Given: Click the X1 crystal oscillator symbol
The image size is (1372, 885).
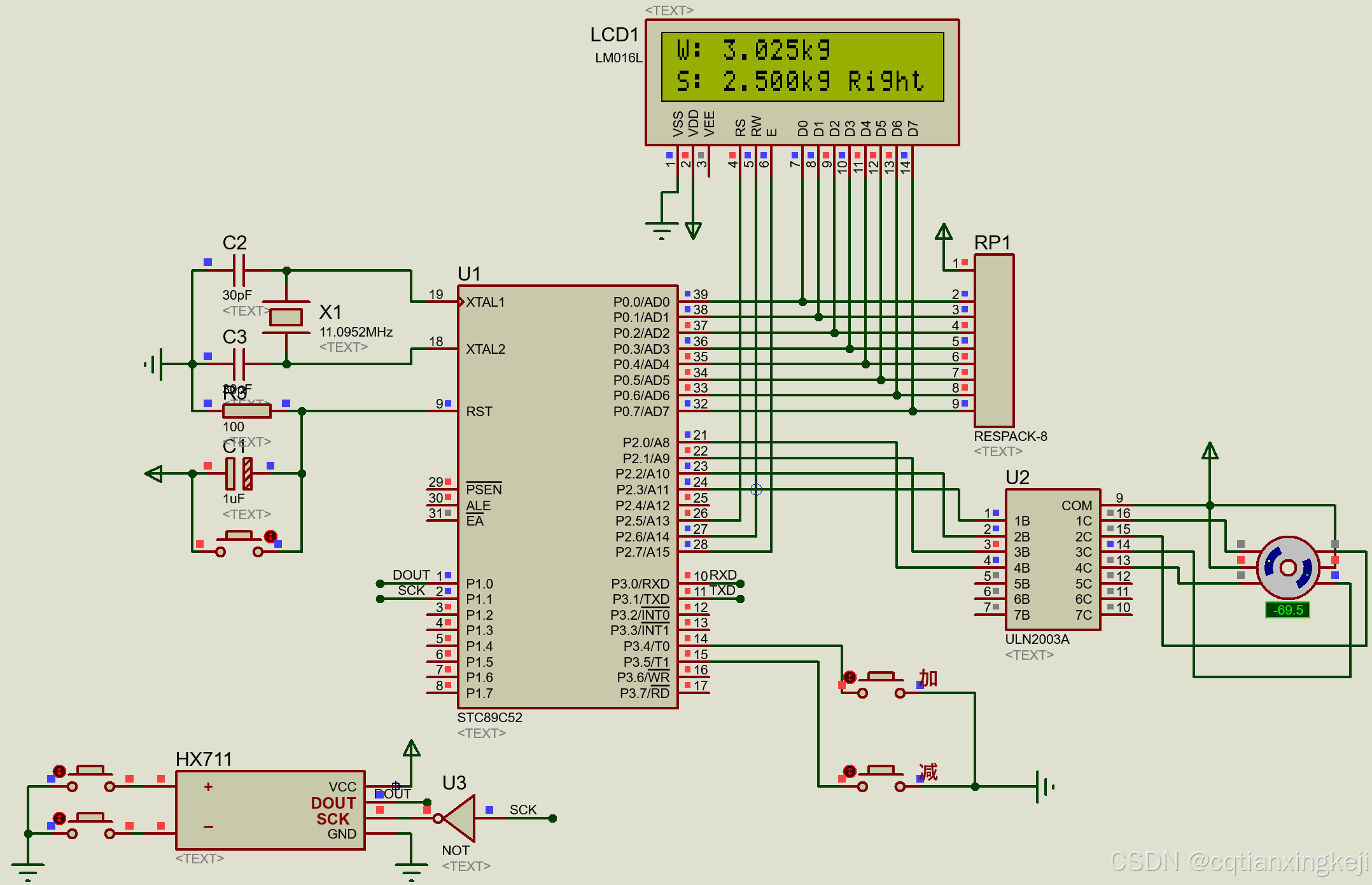Looking at the screenshot, I should (286, 316).
